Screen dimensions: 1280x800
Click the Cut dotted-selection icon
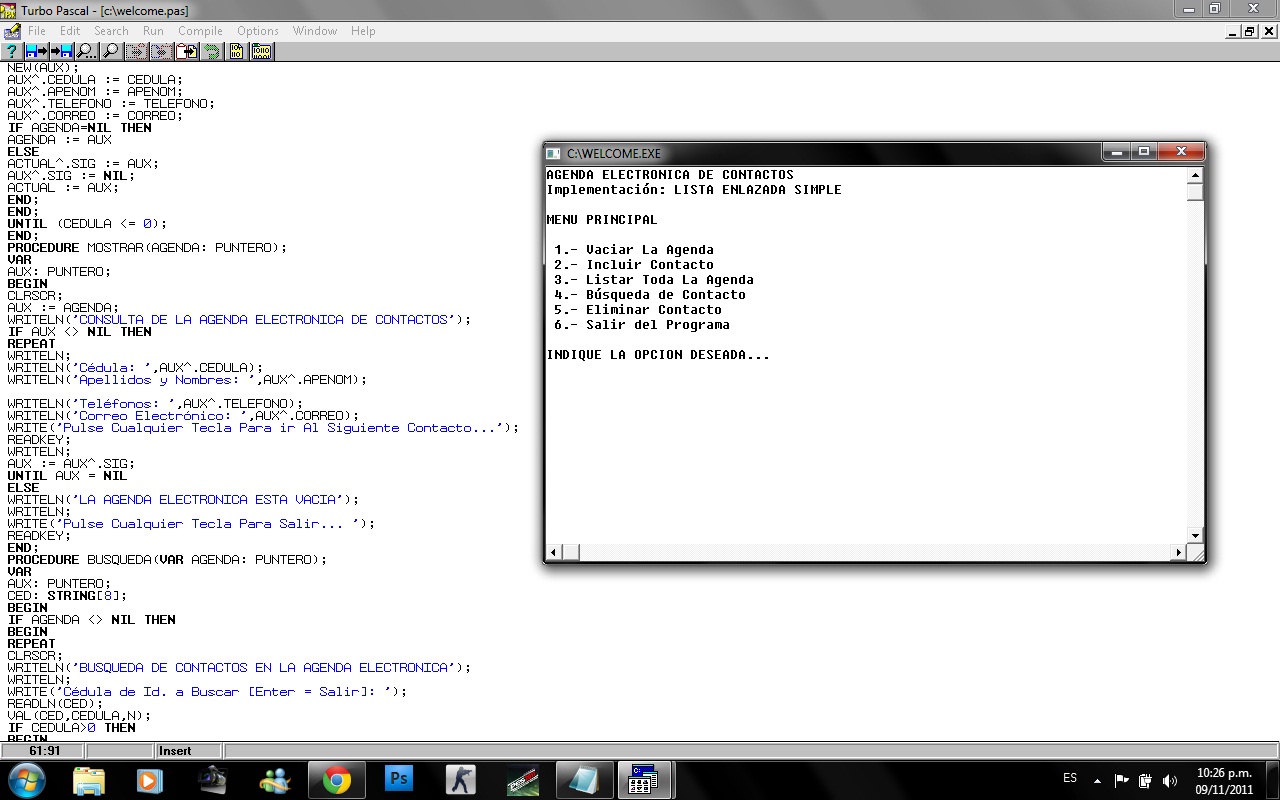136,51
